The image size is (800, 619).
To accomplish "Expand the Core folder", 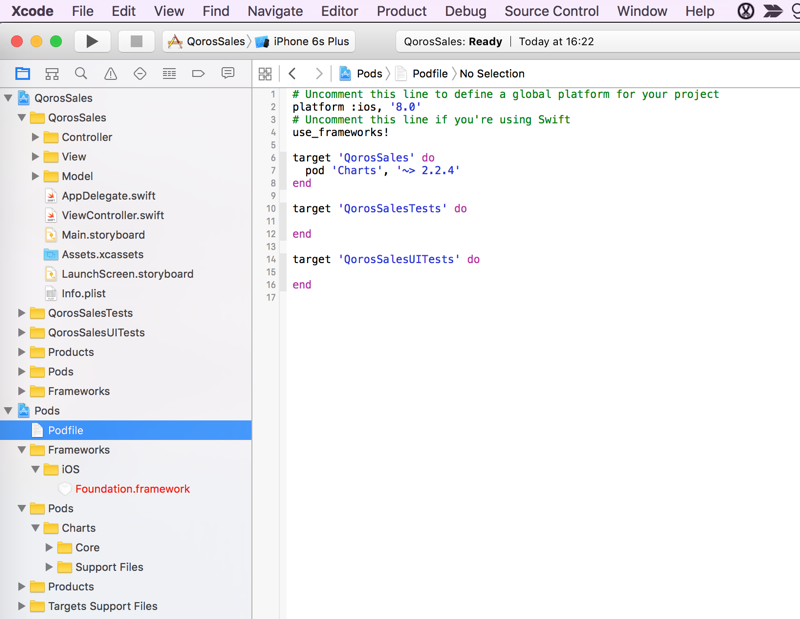I will tap(49, 547).
